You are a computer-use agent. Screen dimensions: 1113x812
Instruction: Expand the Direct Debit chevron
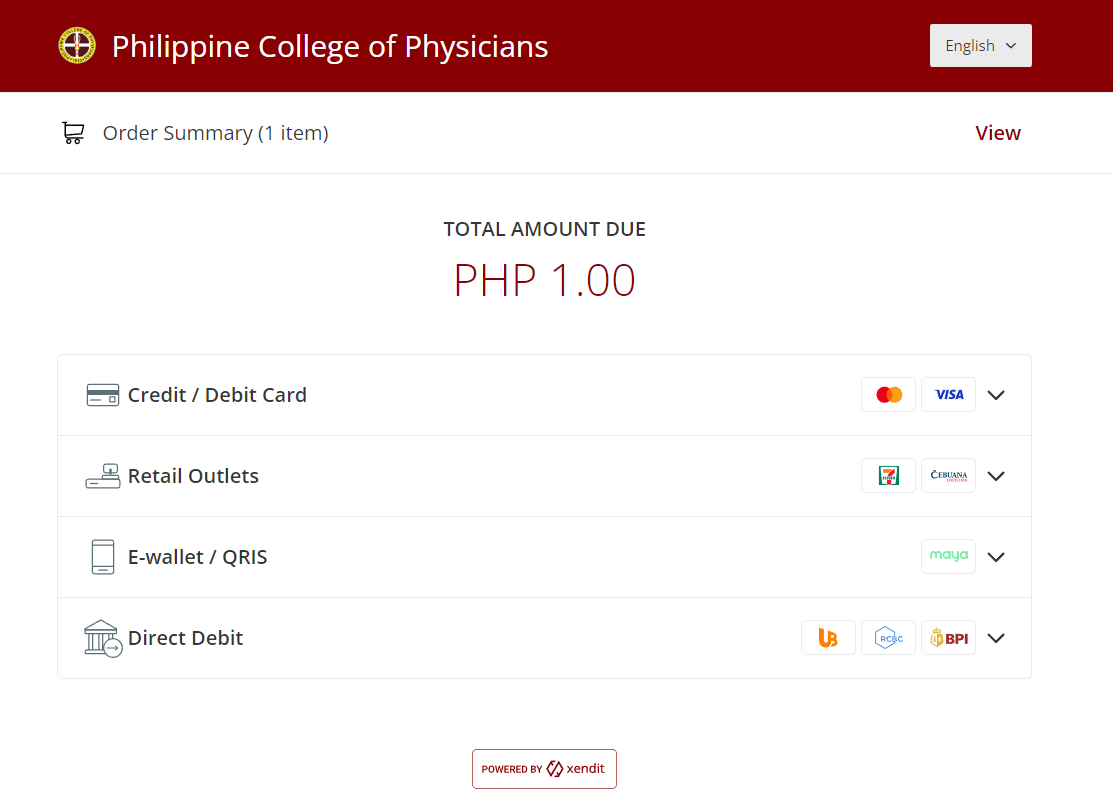point(996,638)
